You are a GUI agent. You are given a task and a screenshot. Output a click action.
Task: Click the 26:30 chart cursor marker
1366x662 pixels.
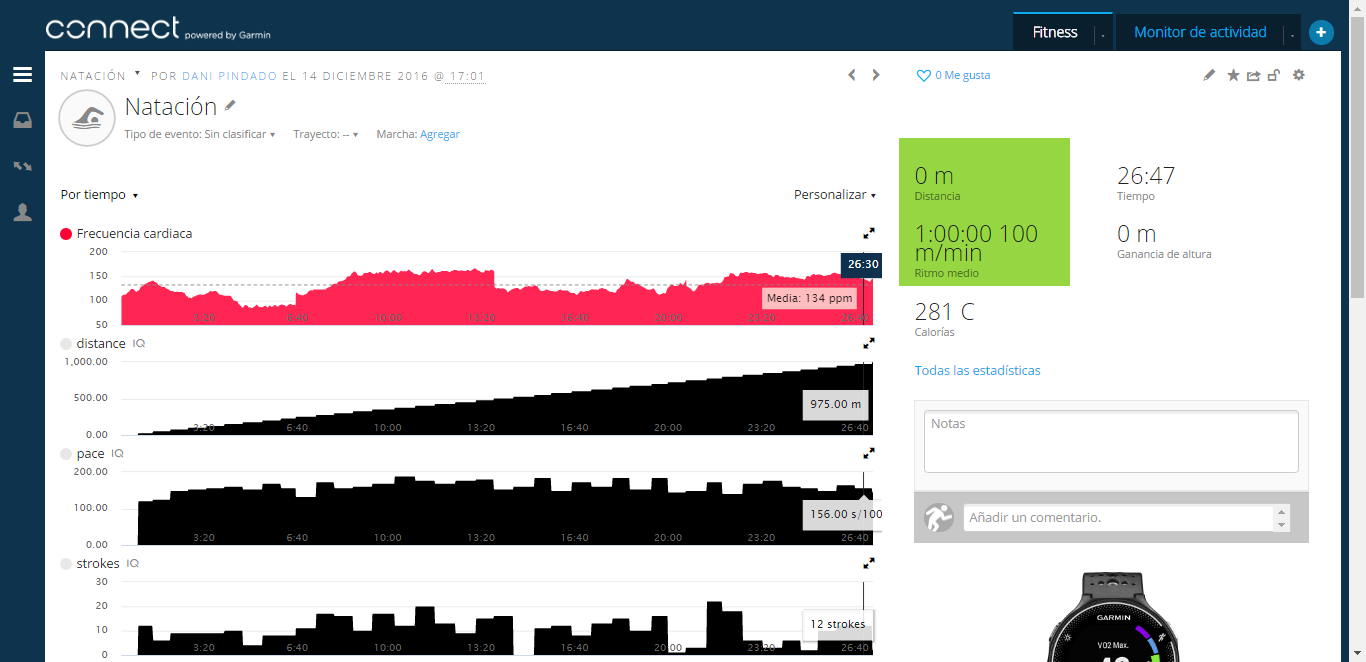(862, 264)
